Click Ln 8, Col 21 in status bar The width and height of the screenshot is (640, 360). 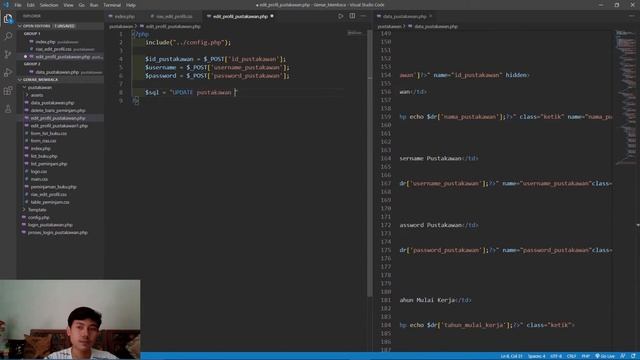511,356
